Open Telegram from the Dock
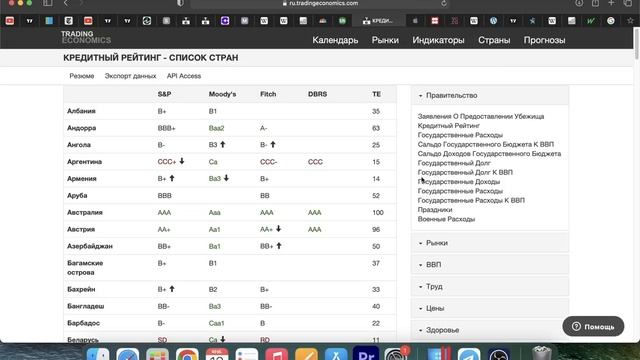The width and height of the screenshot is (640, 360). pyautogui.click(x=469, y=354)
